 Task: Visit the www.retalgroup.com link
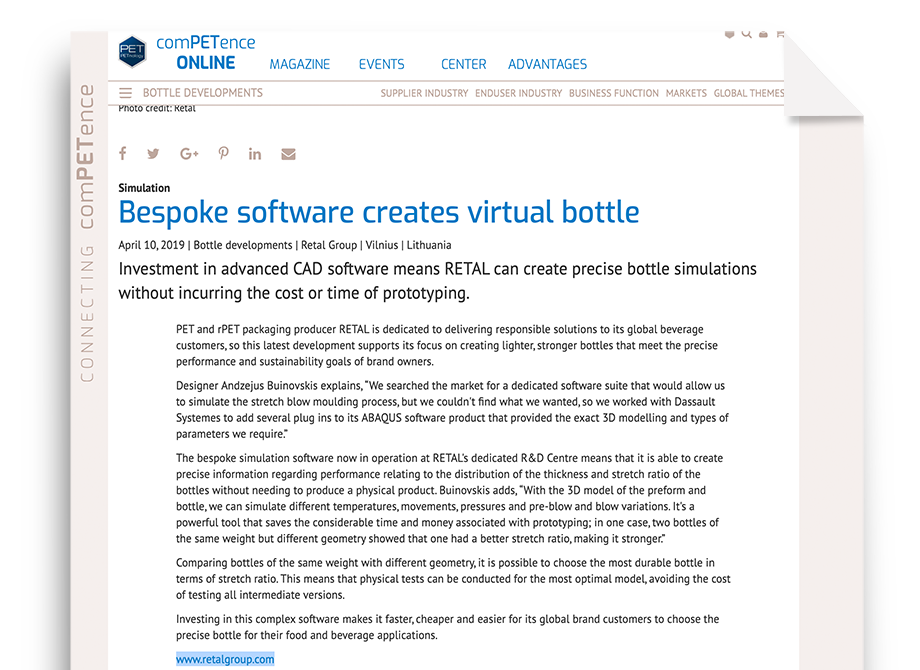(225, 659)
